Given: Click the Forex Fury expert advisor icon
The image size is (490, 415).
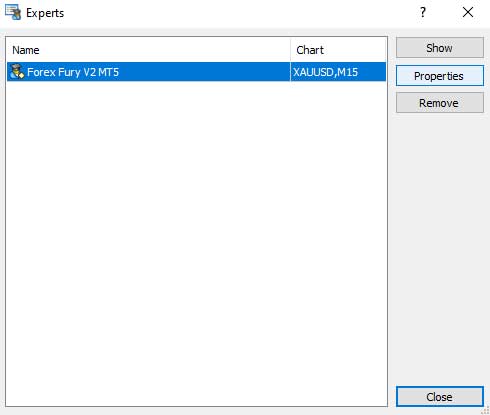Looking at the screenshot, I should [x=17, y=72].
